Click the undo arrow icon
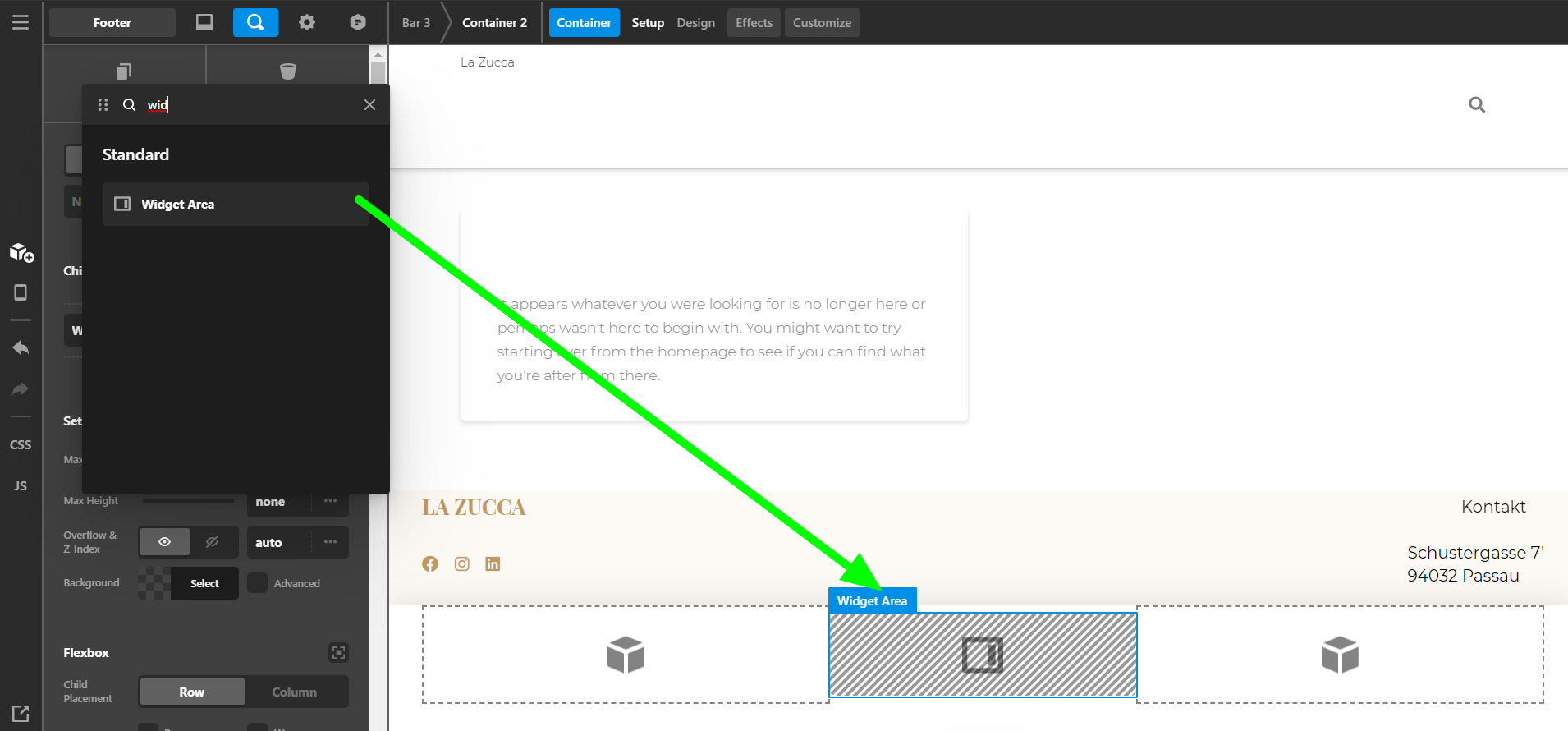1568x731 pixels. pyautogui.click(x=21, y=347)
